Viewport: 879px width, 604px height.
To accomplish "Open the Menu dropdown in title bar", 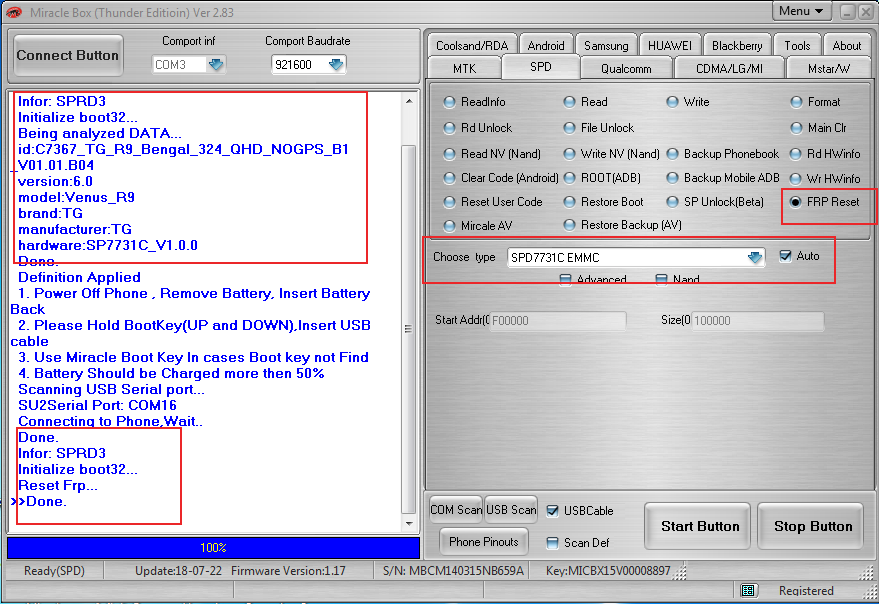I will (801, 11).
